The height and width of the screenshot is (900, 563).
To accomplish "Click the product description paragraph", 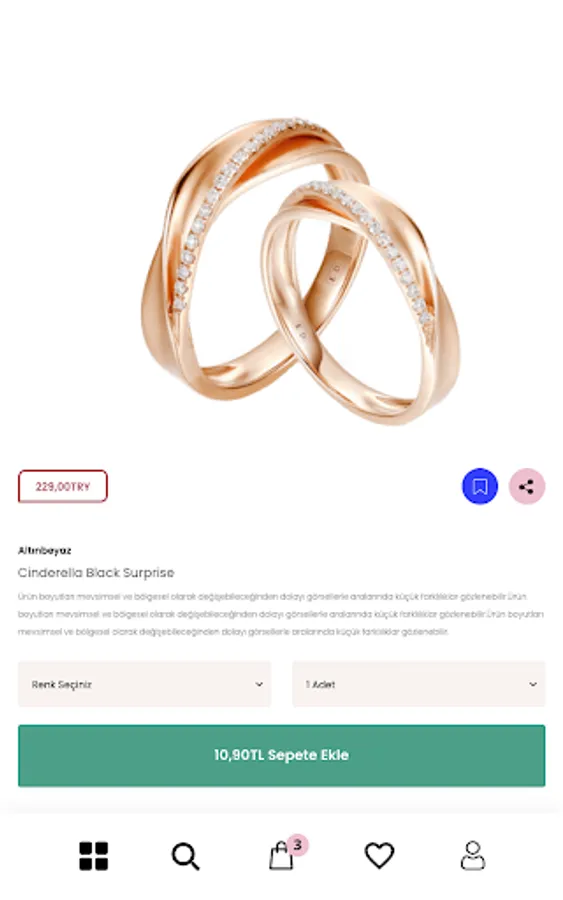I will coord(281,614).
